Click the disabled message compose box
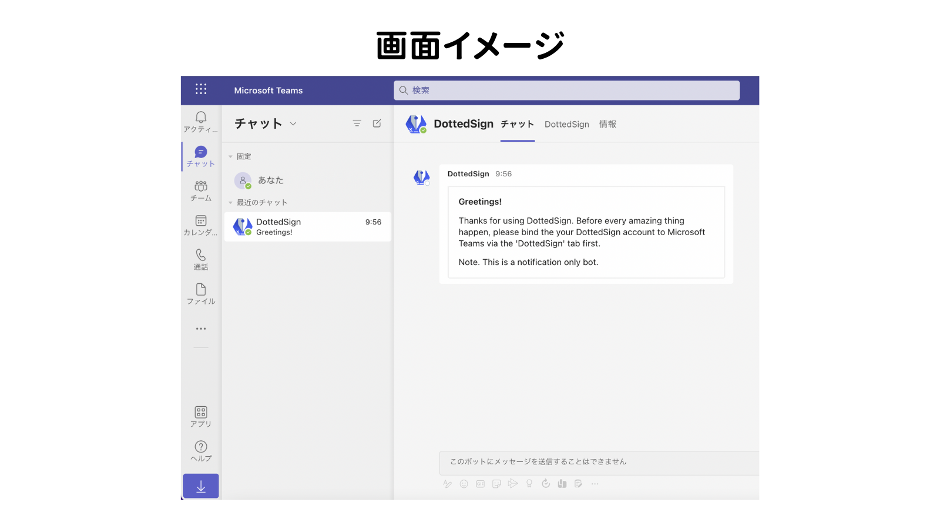This screenshot has height=529, width=941. coord(599,462)
